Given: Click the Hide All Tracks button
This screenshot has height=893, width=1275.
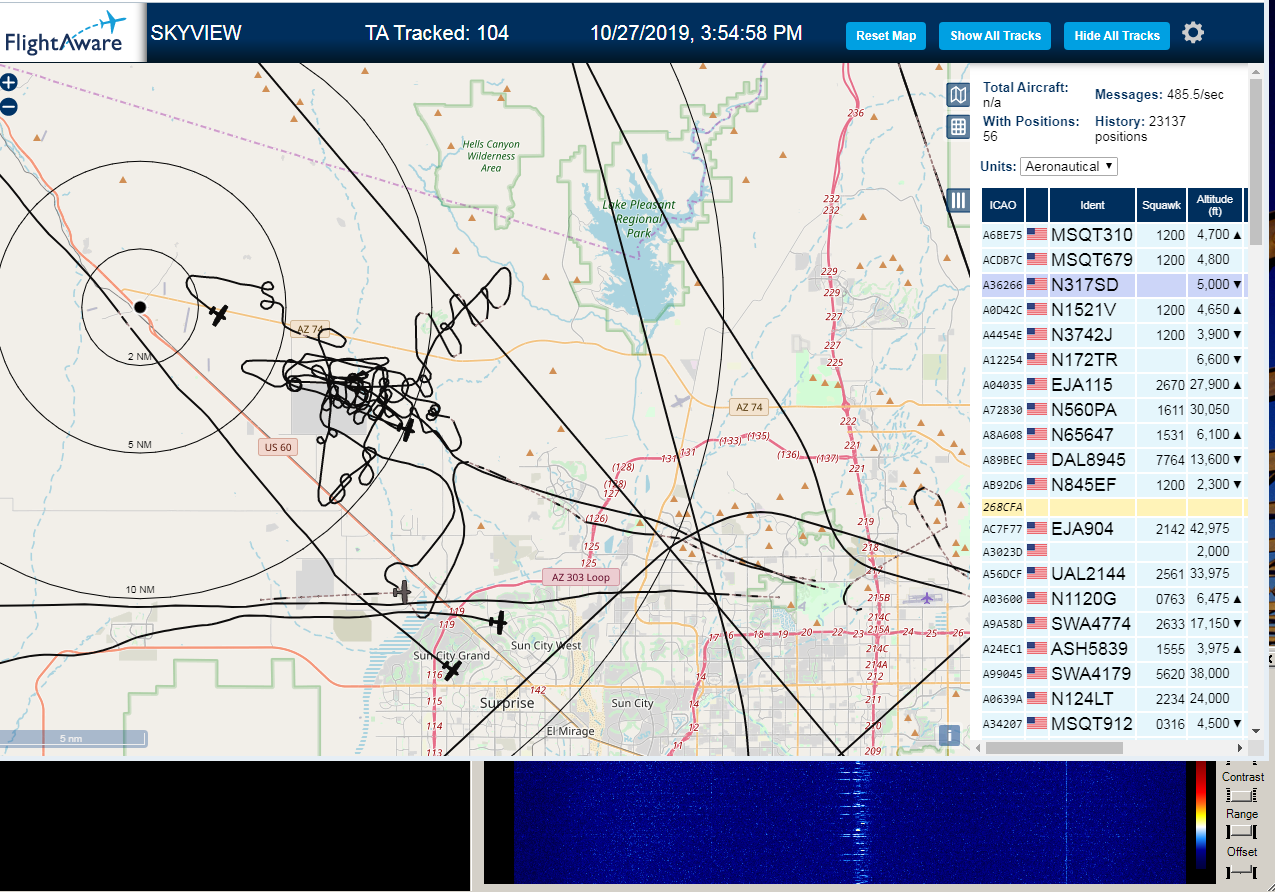Looking at the screenshot, I should pyautogui.click(x=1116, y=36).
